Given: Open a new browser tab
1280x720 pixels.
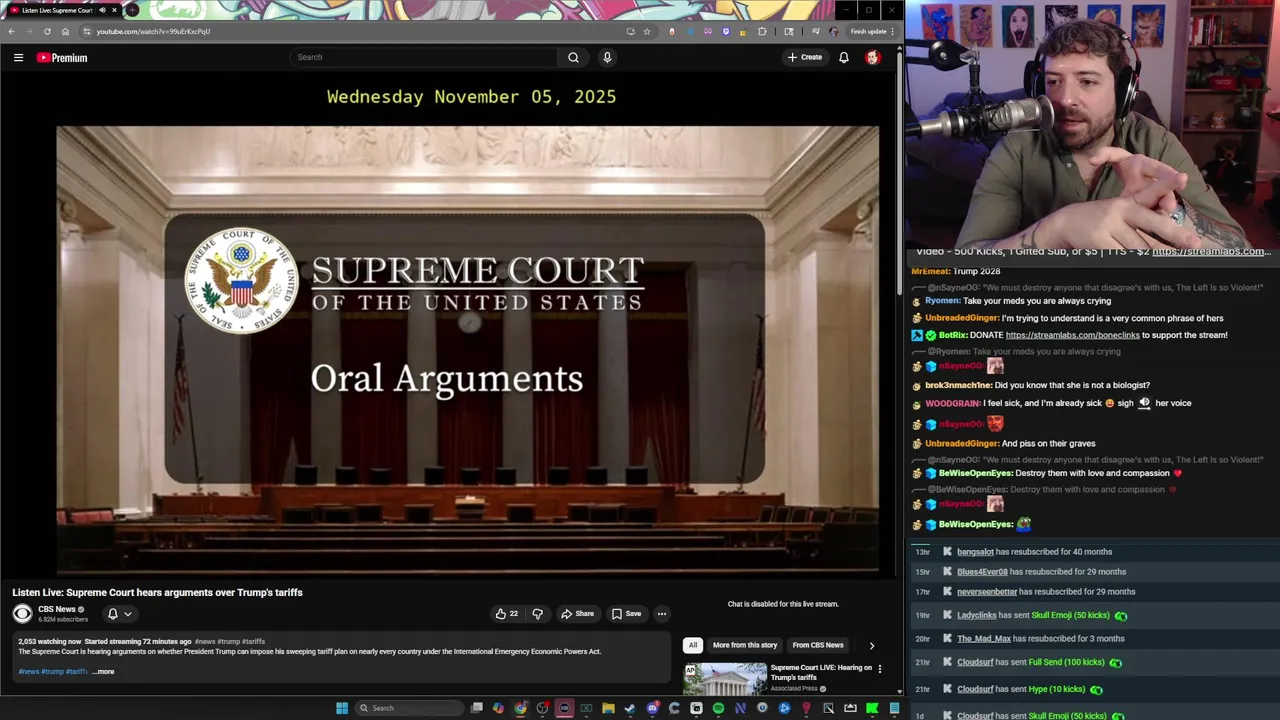Looking at the screenshot, I should 132,10.
